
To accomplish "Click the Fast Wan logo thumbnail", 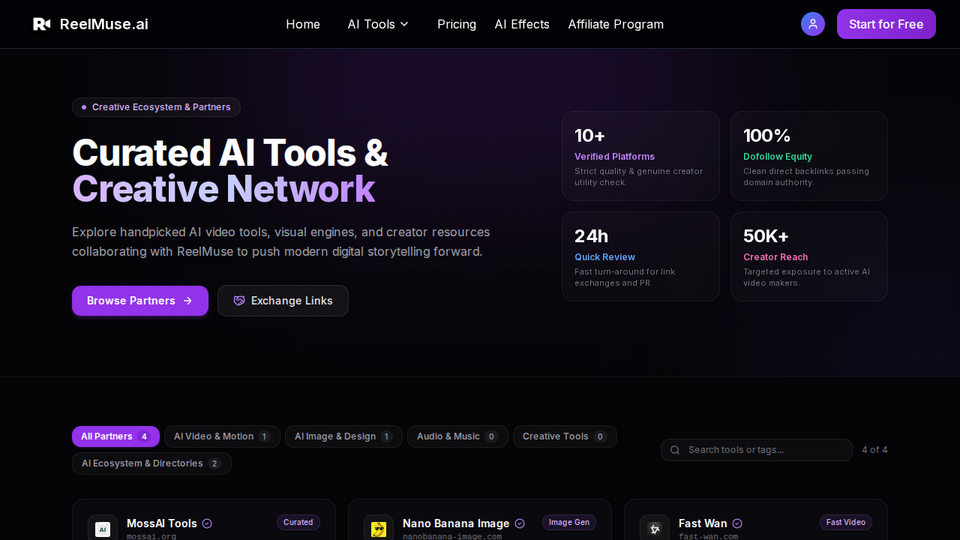I will 654,528.
